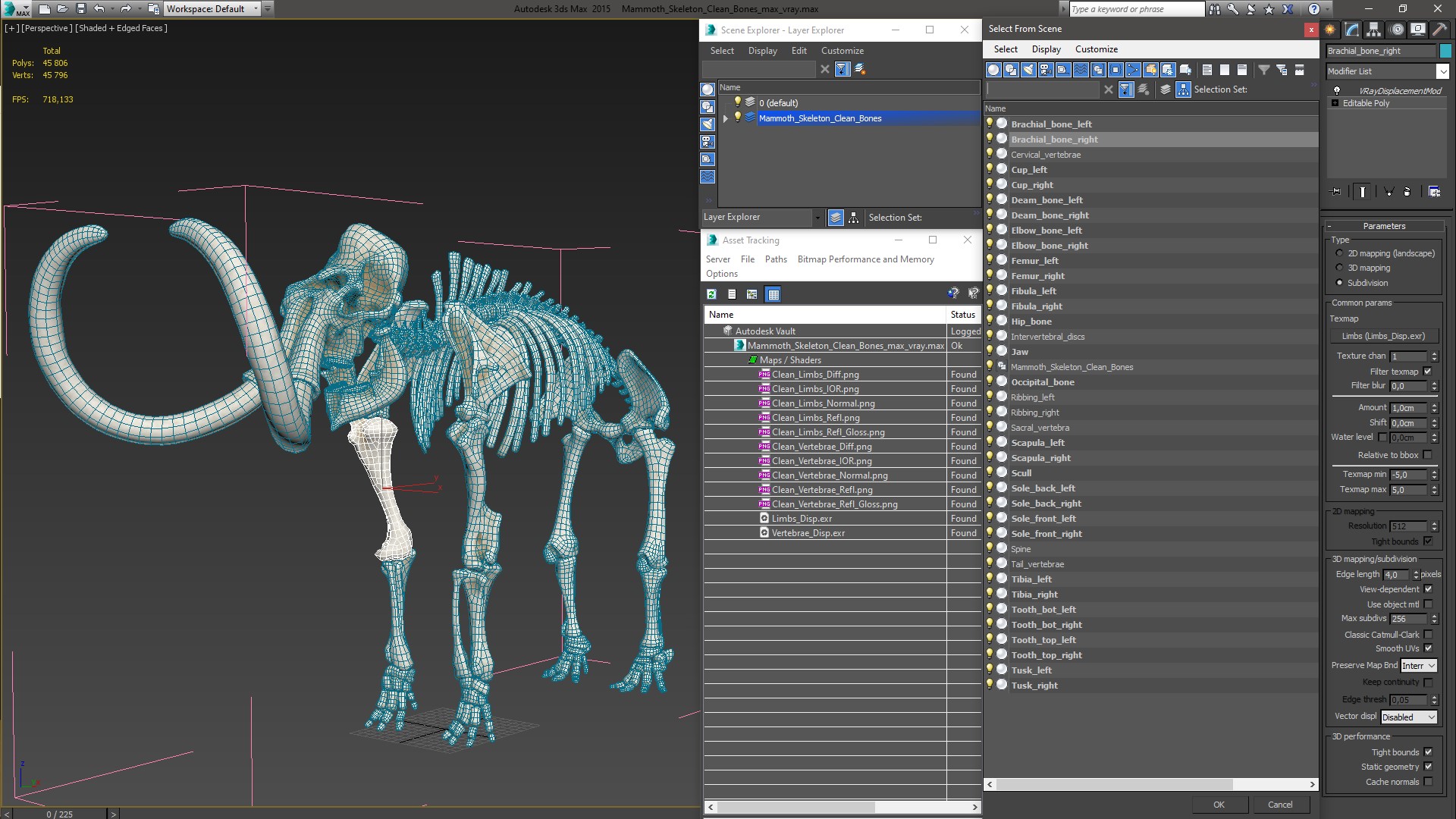Toggle Pin Stack in modifier panel
The height and width of the screenshot is (819, 1456).
[1336, 192]
